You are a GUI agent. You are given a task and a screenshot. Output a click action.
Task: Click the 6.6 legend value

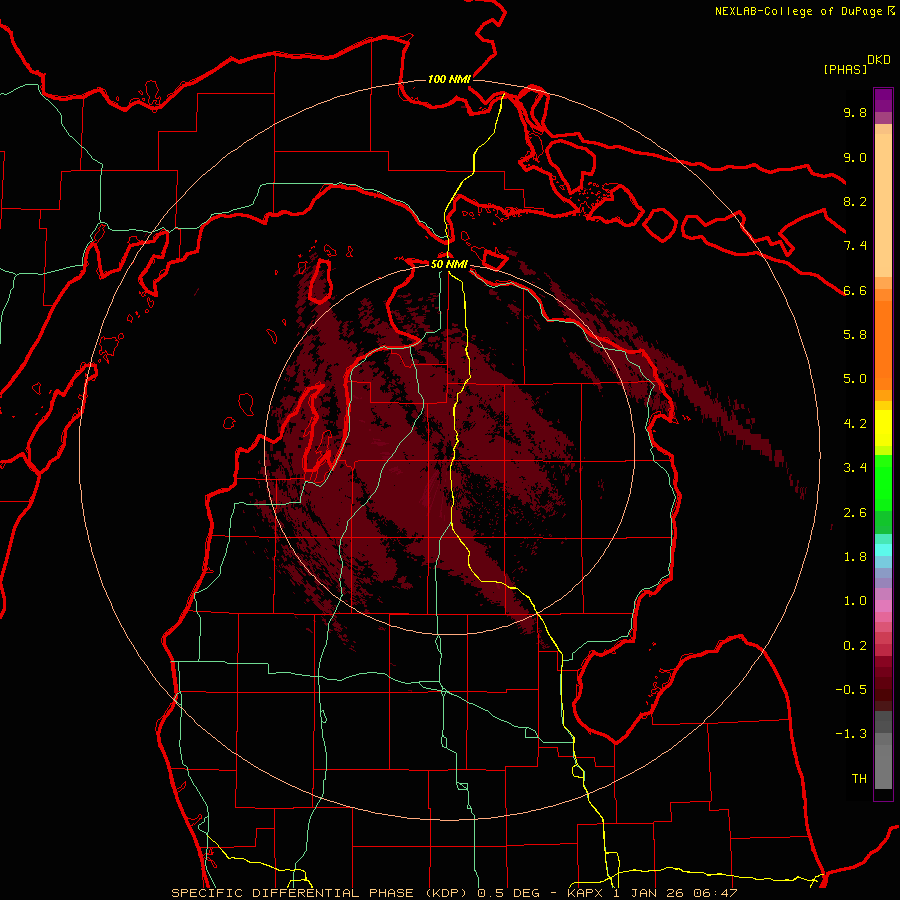click(855, 290)
